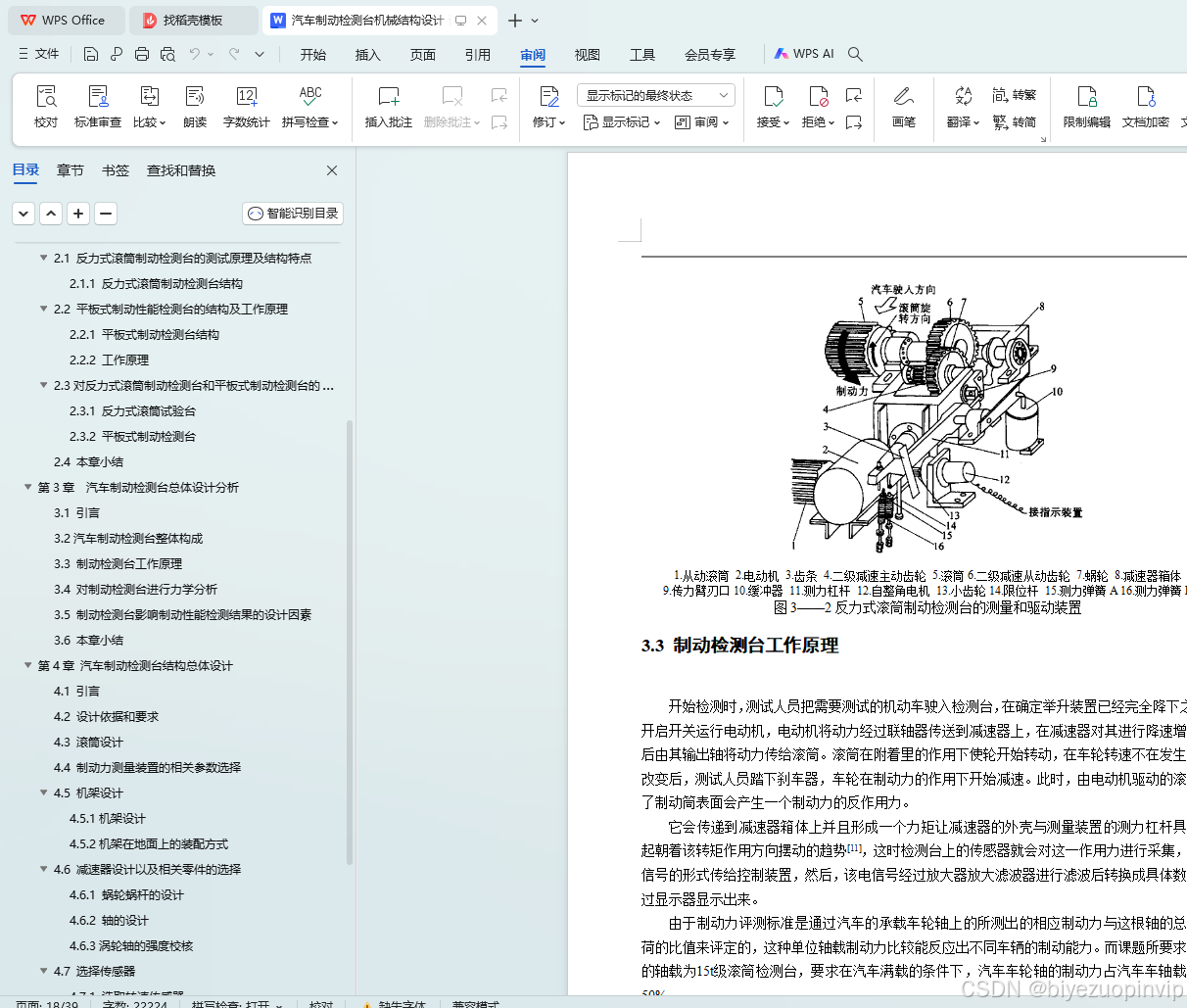The image size is (1187, 1008).
Task: Convert text with 转繁 button
Action: (x=1015, y=95)
